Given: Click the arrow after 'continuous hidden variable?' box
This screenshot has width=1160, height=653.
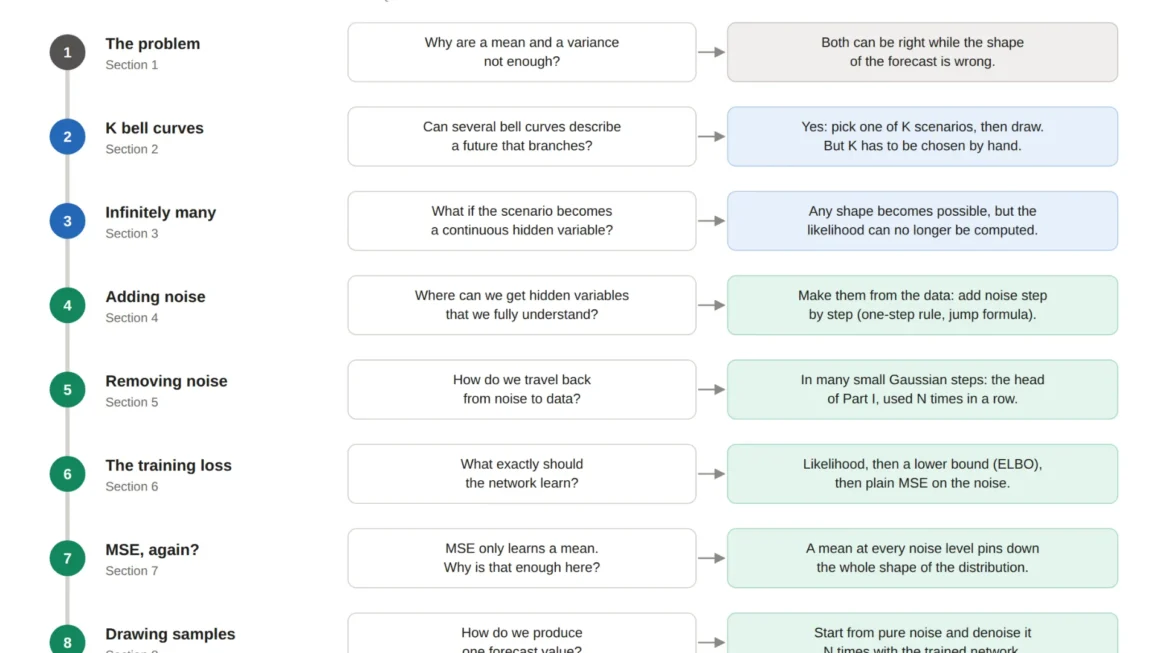Looking at the screenshot, I should point(712,220).
